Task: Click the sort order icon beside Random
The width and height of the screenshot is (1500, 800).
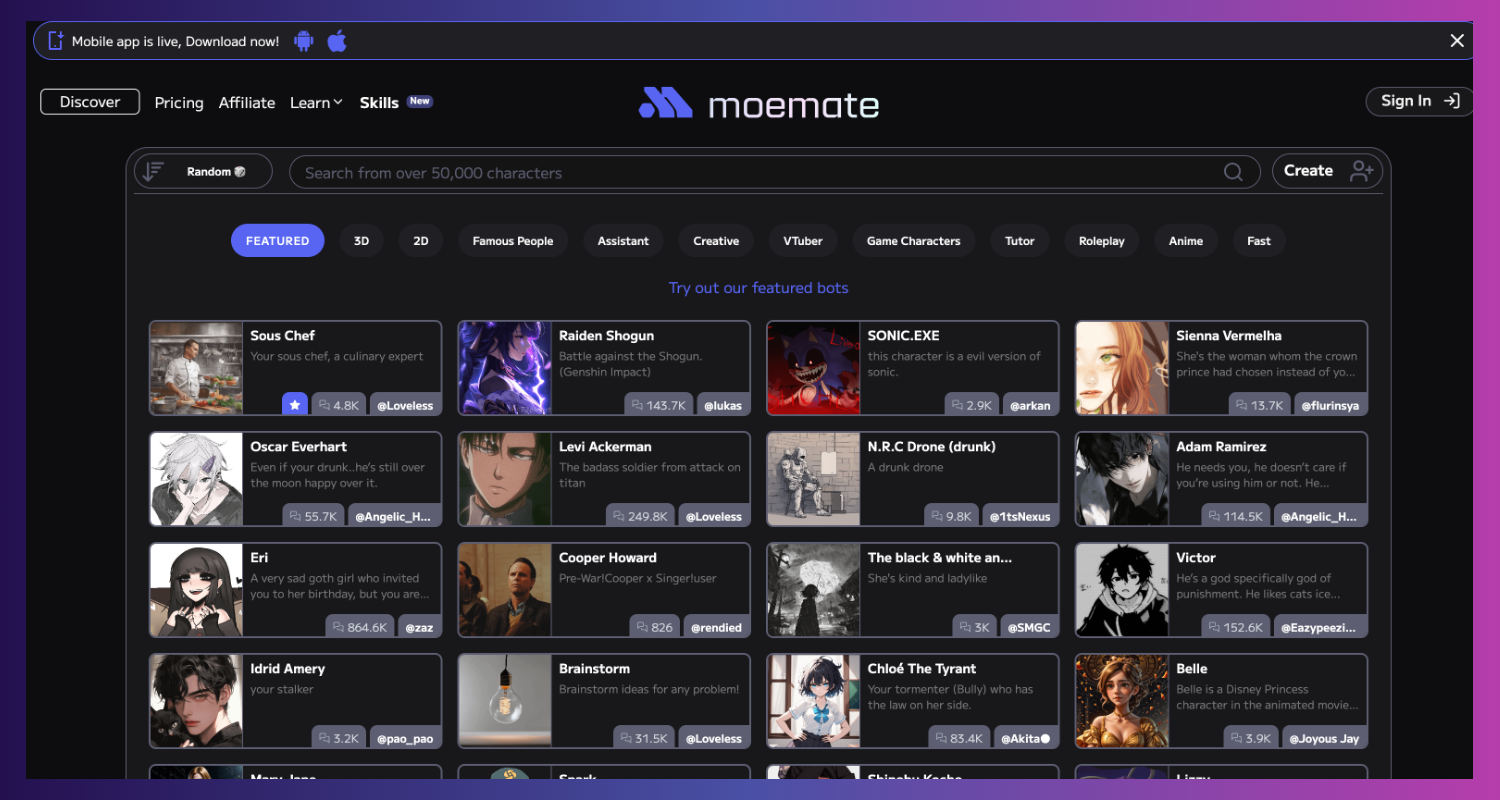Action: [154, 171]
